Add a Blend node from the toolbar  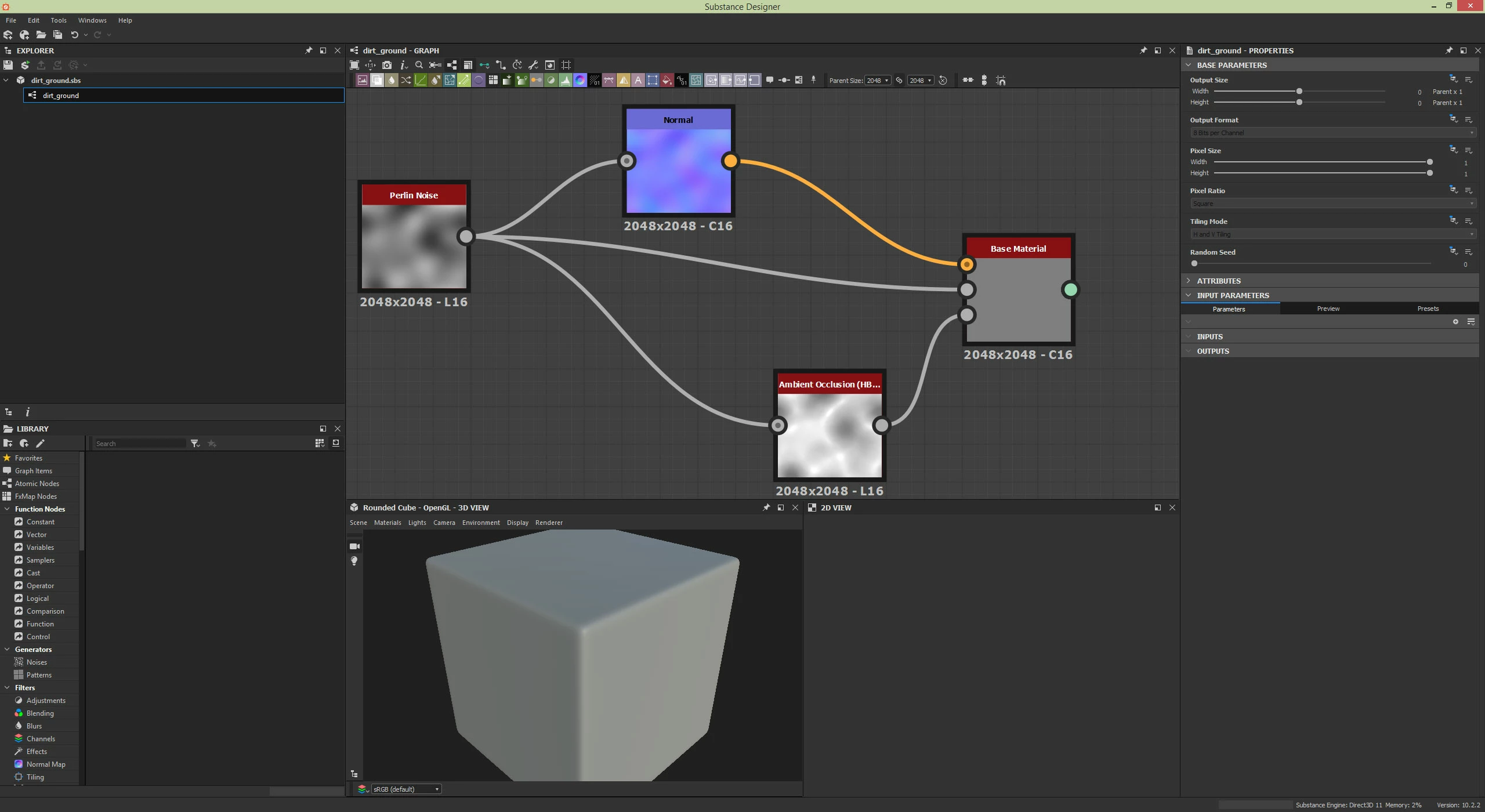point(377,80)
